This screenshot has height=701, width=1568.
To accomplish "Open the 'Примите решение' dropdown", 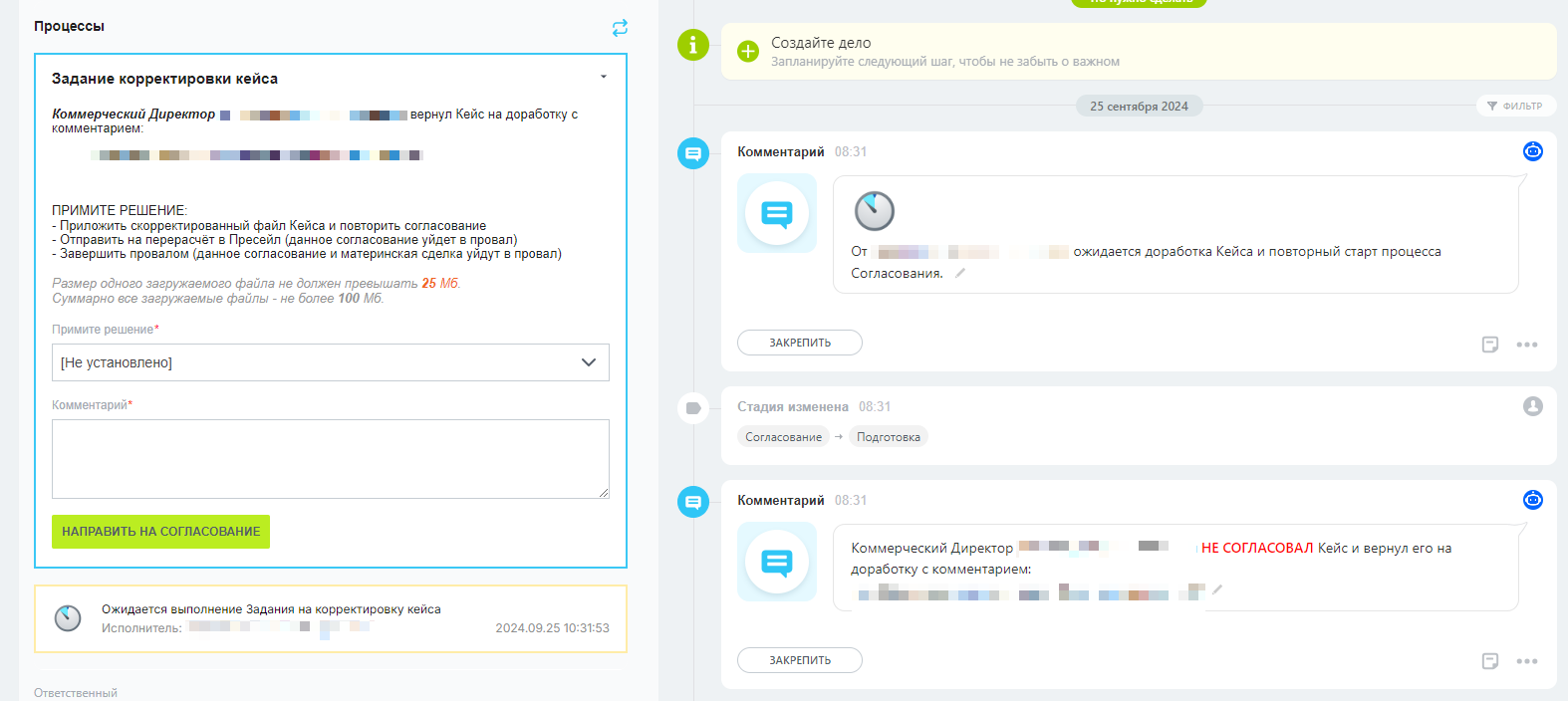I will pos(331,362).
